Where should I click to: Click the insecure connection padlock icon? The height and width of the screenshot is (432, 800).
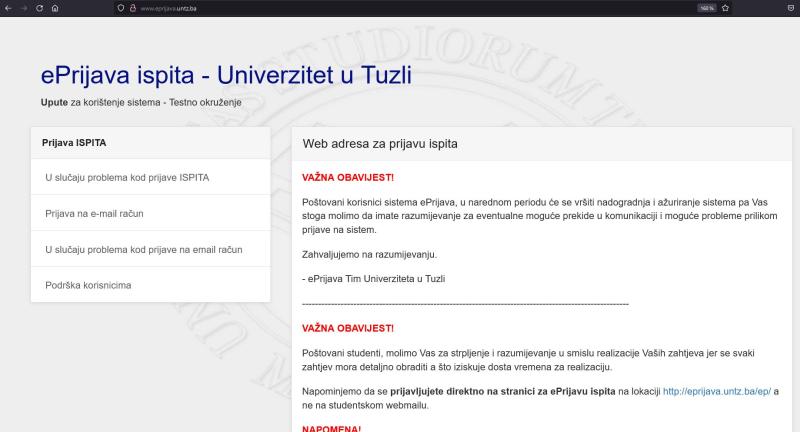[133, 8]
